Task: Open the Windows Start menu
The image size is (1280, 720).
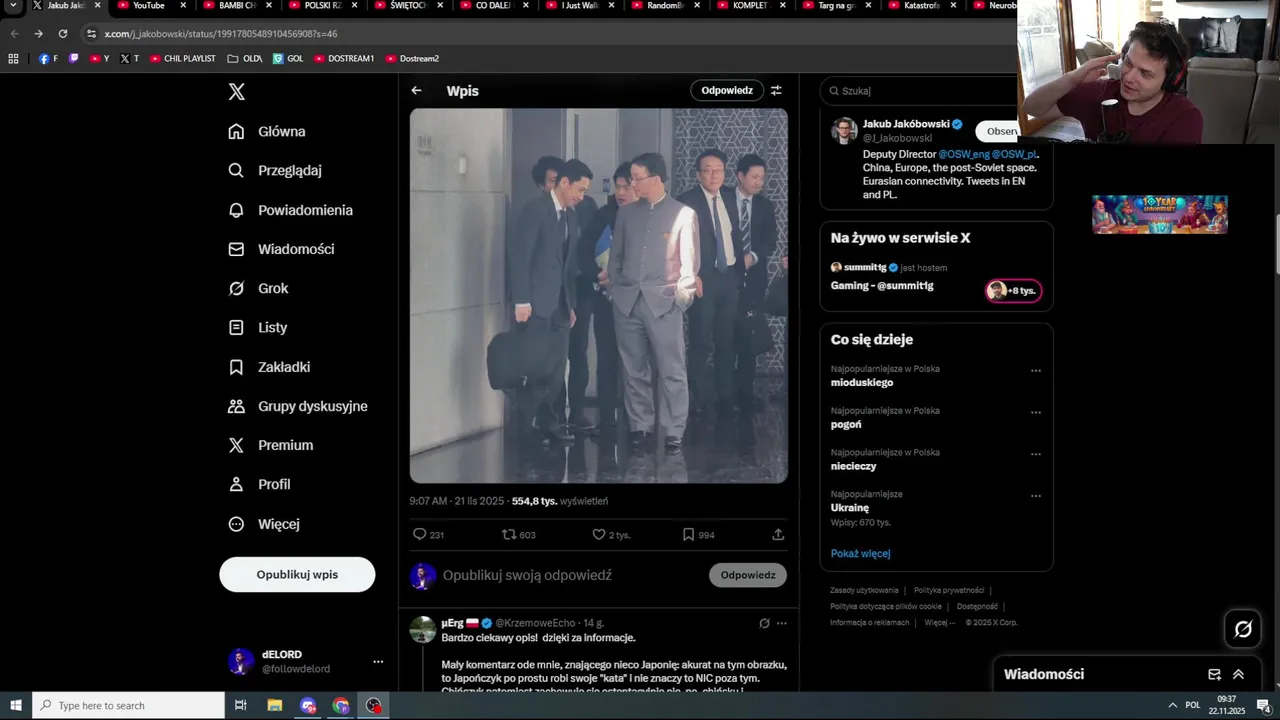Action: pyautogui.click(x=16, y=706)
